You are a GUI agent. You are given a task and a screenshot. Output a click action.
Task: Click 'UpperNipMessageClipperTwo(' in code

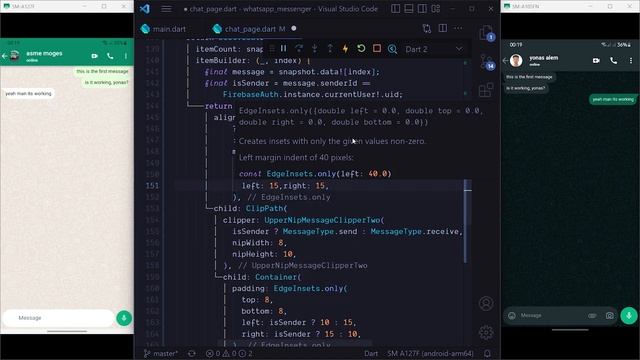pyautogui.click(x=324, y=220)
